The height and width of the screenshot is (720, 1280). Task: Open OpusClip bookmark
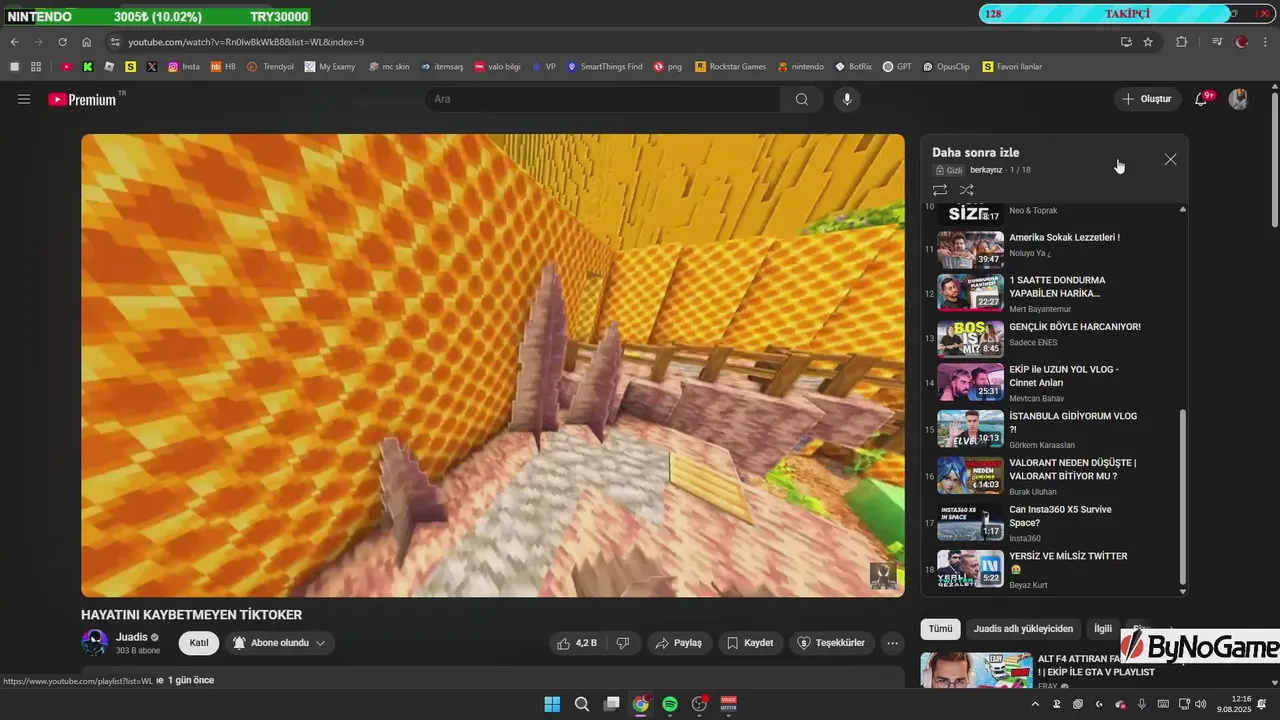(x=946, y=67)
